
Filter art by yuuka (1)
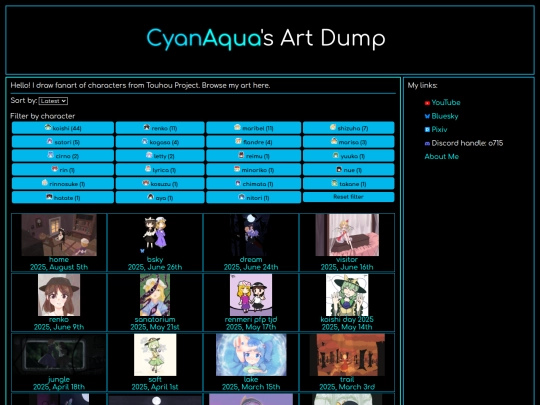[349, 156]
